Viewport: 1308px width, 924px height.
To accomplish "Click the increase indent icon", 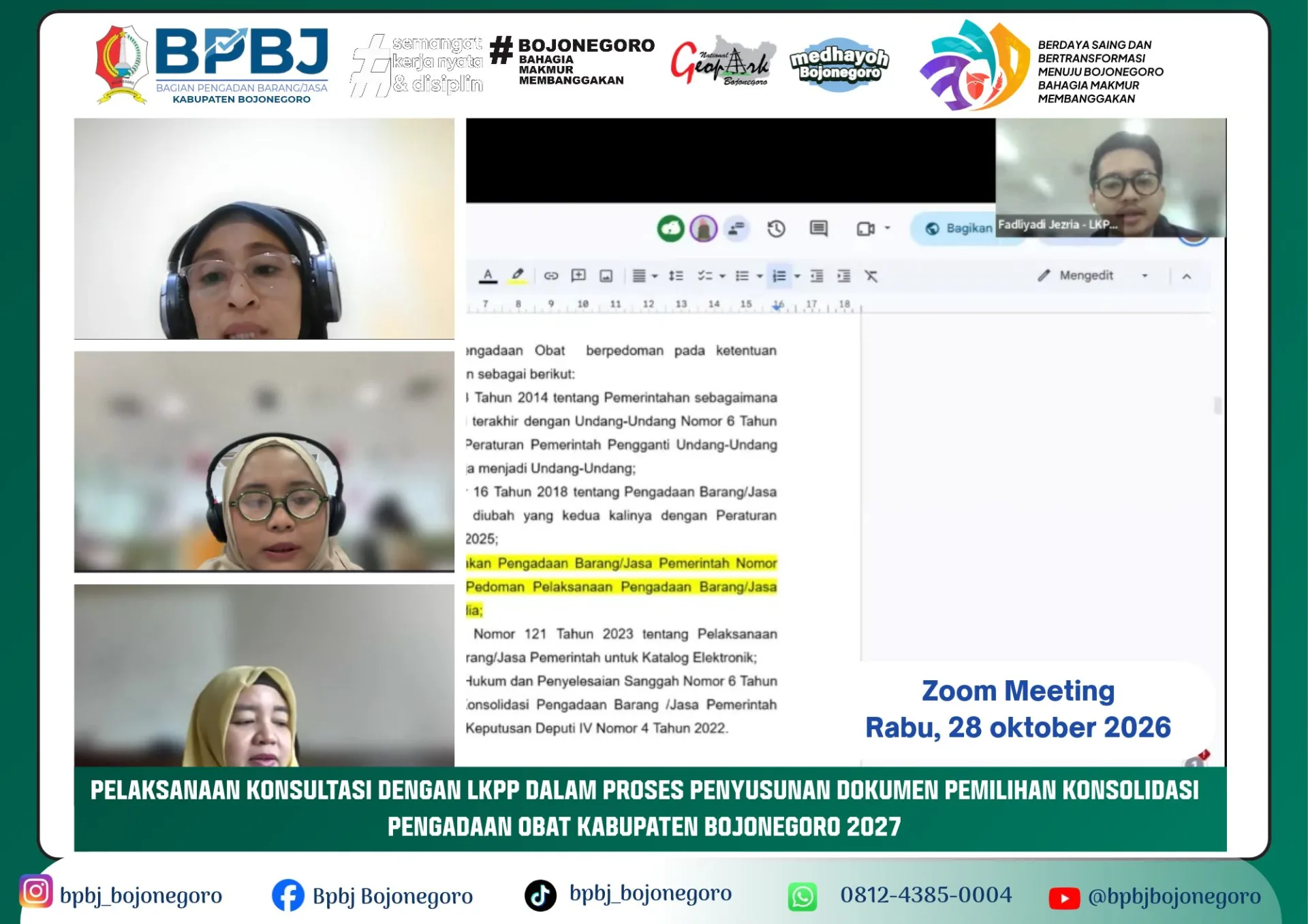I will pyautogui.click(x=844, y=276).
